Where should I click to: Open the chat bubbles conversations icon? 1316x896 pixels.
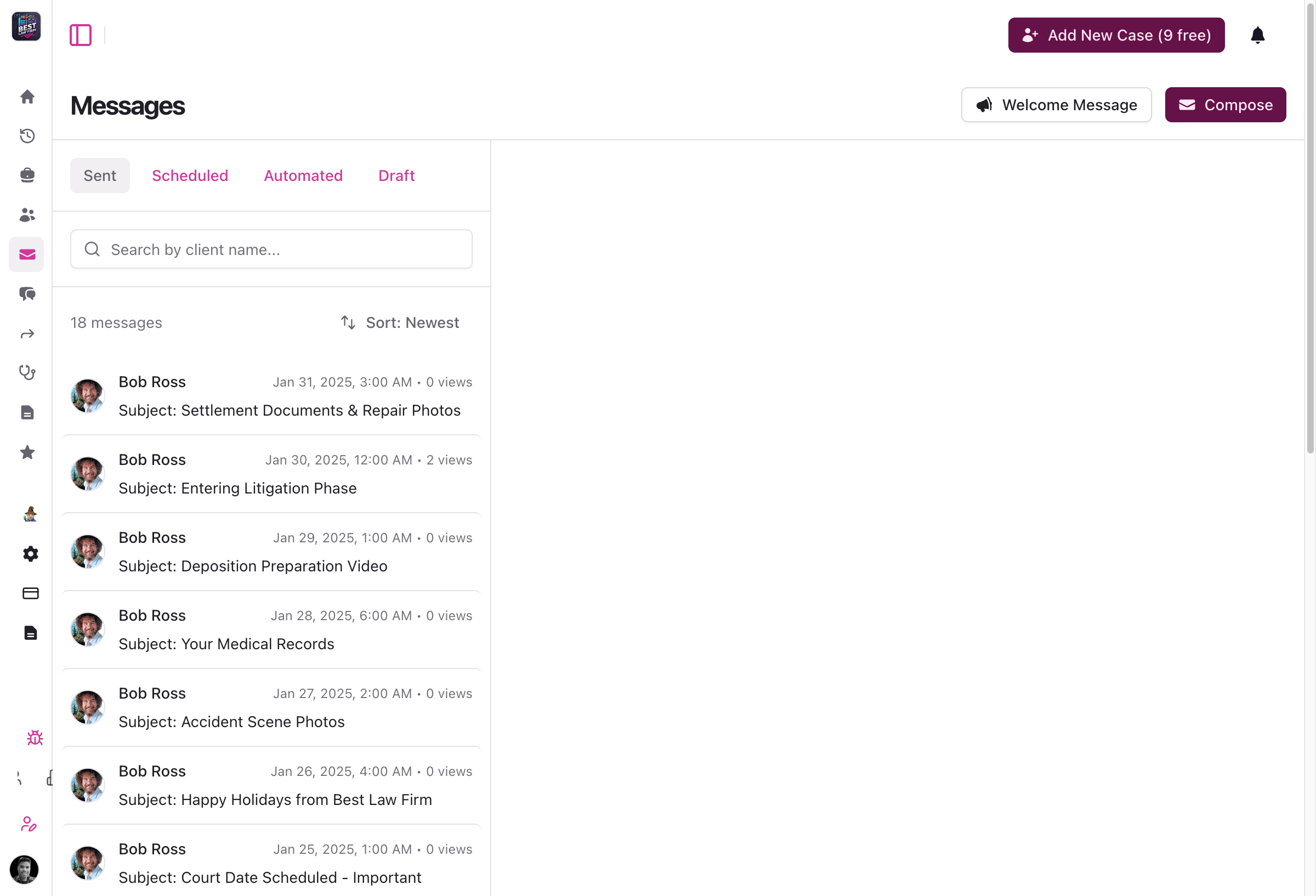(x=27, y=294)
